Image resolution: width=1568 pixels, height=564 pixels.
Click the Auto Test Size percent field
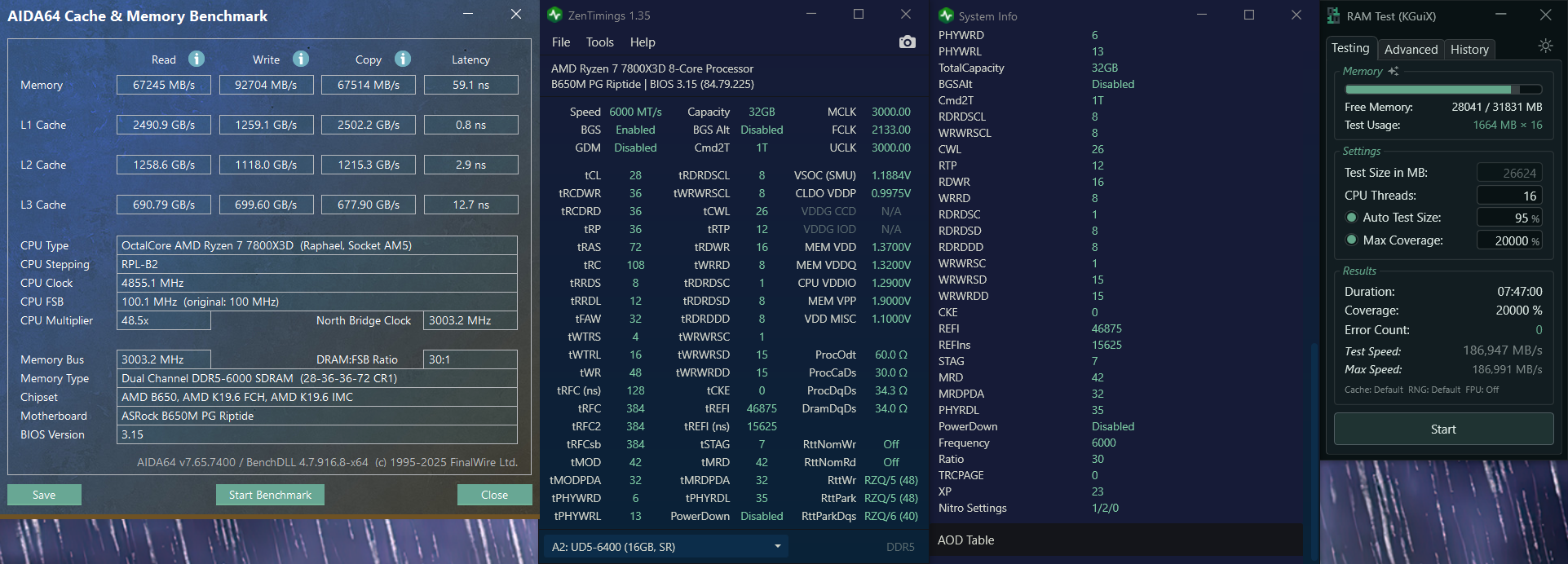click(1509, 218)
